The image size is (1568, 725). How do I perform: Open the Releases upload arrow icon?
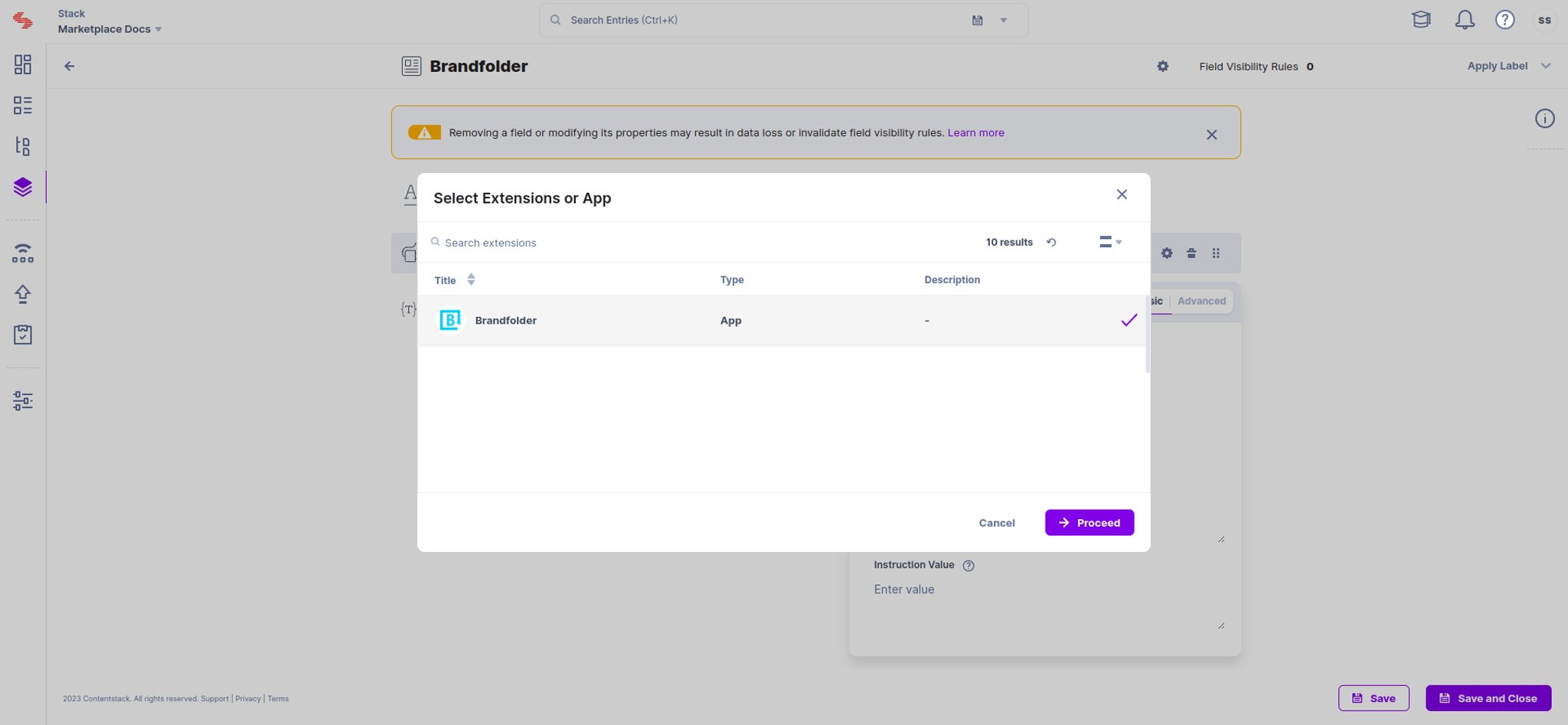tap(23, 294)
